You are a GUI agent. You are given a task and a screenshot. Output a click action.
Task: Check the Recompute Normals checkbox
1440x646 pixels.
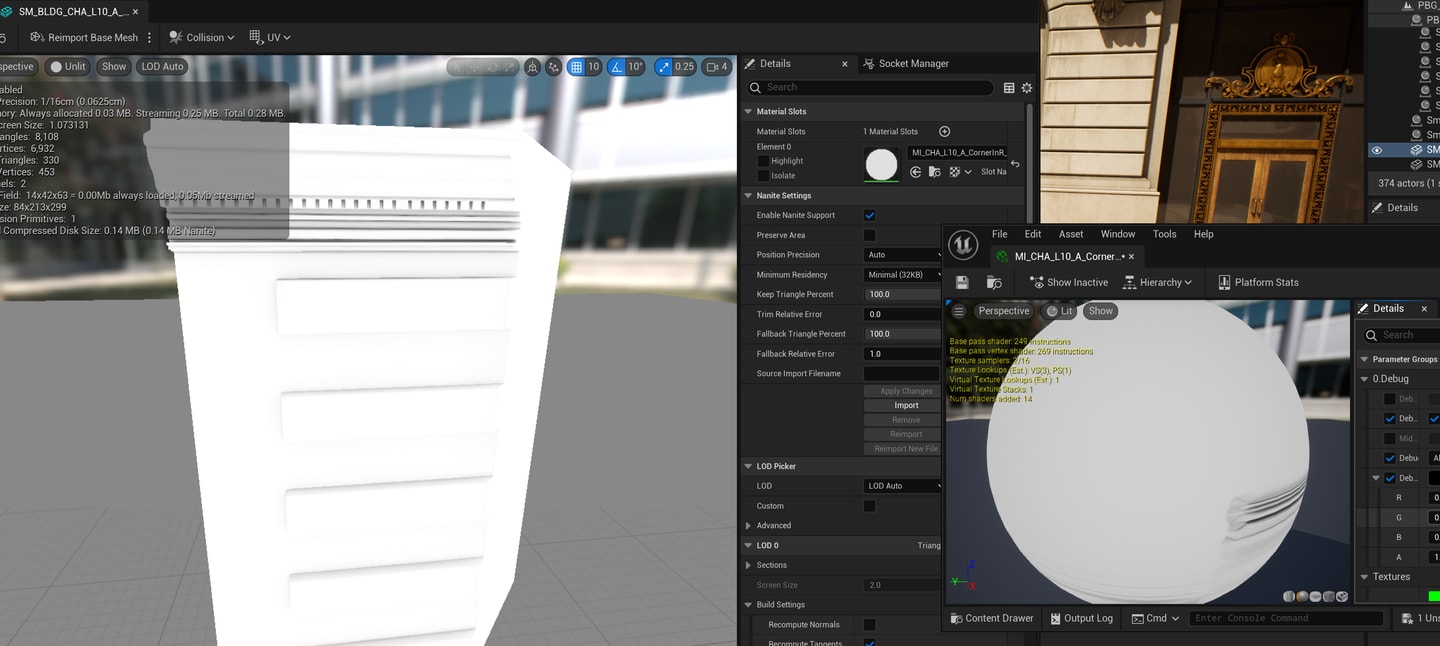pyautogui.click(x=869, y=625)
